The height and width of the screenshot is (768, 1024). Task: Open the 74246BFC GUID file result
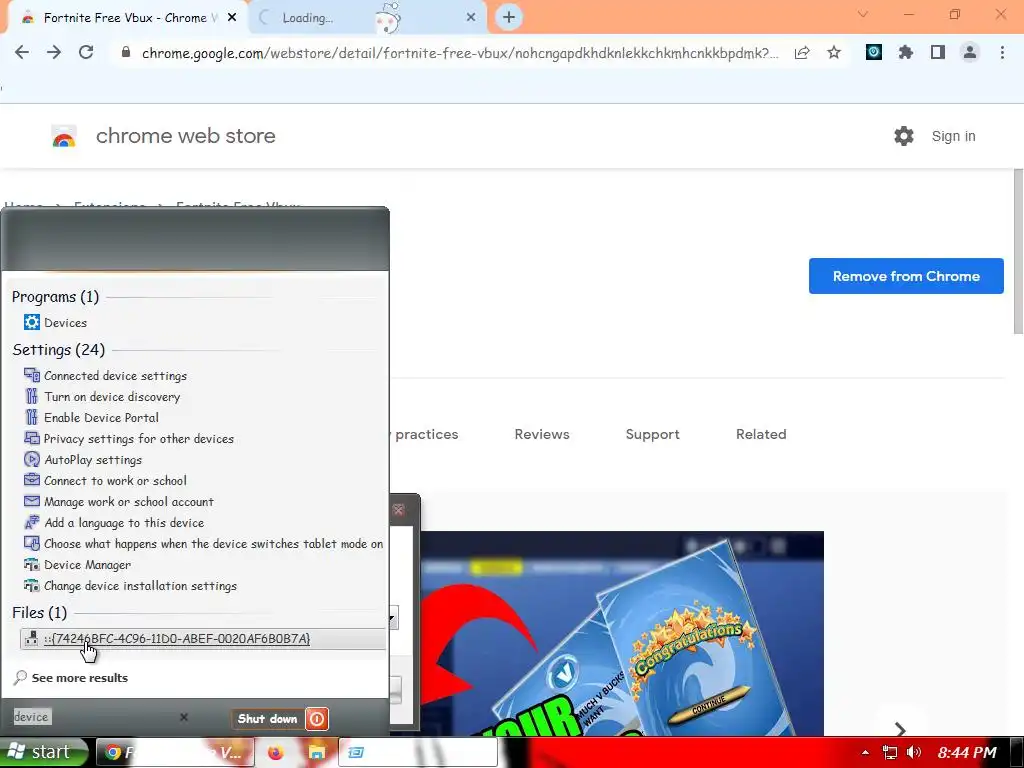pyautogui.click(x=203, y=639)
